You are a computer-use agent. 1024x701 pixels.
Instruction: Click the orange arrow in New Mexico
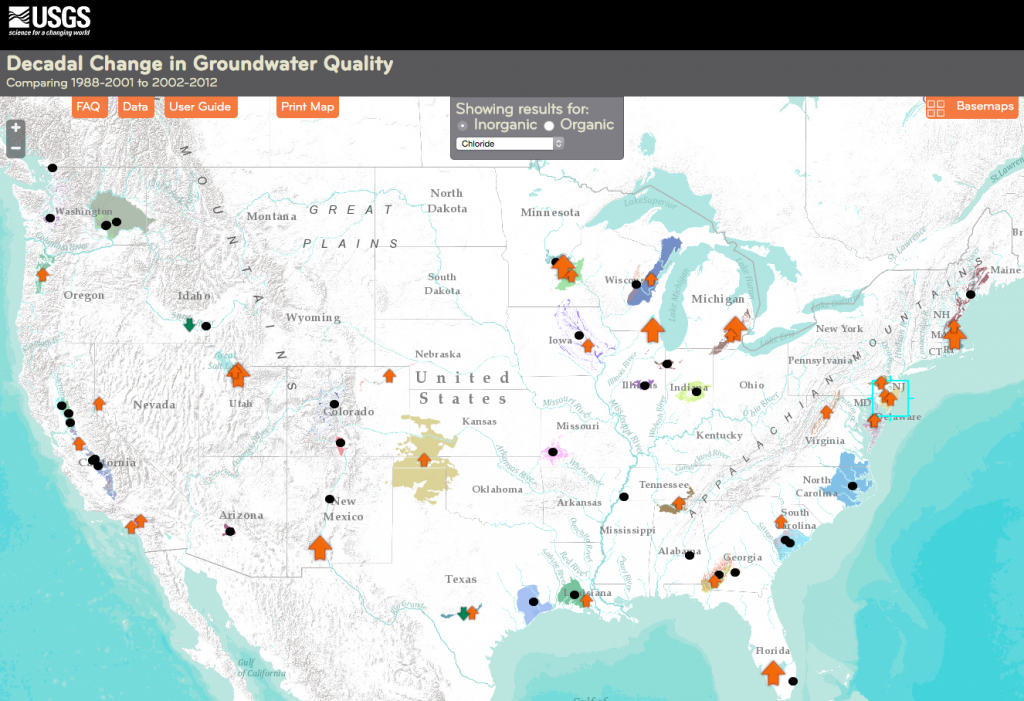320,547
